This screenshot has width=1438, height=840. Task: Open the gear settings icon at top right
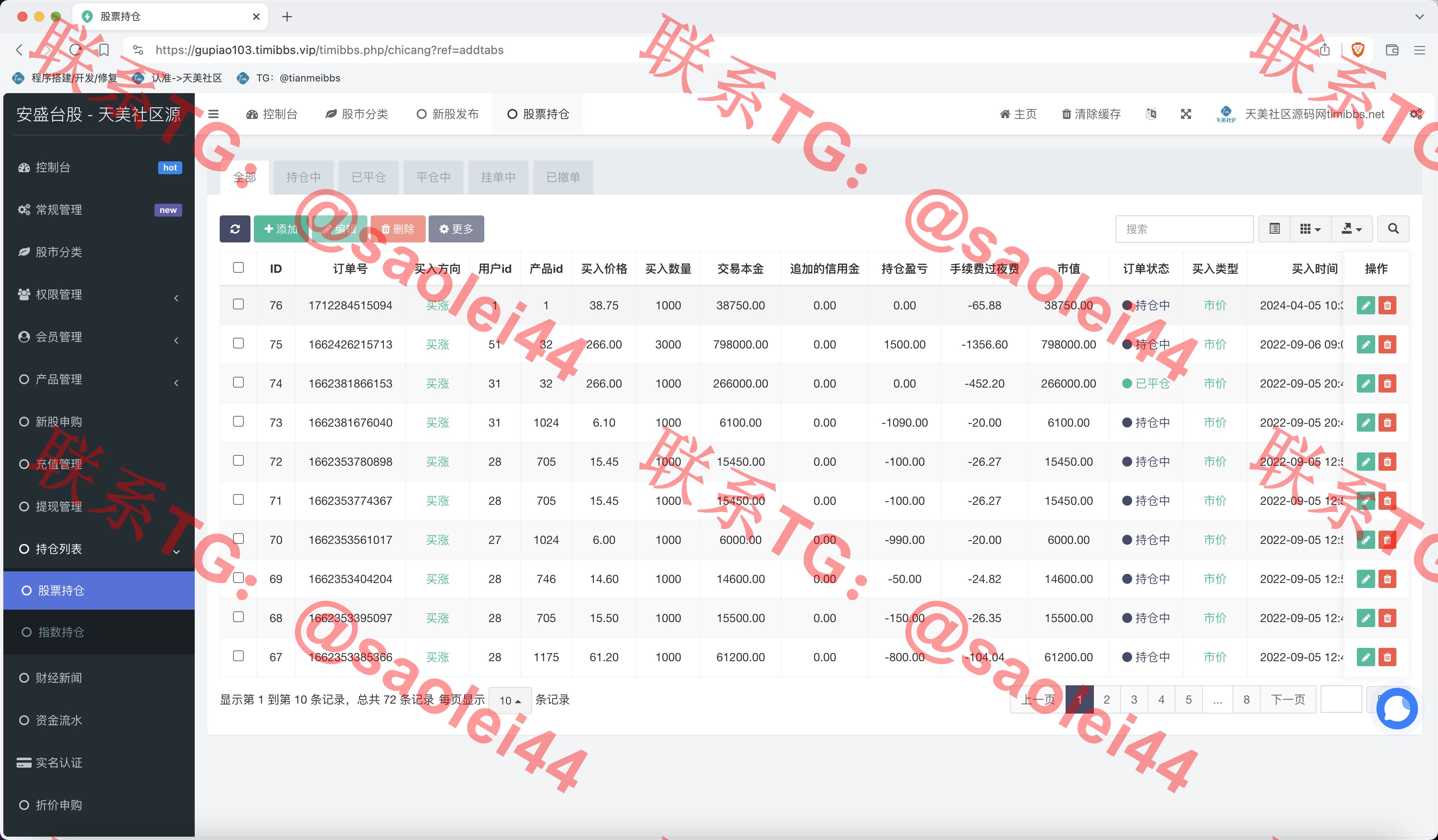point(1416,114)
